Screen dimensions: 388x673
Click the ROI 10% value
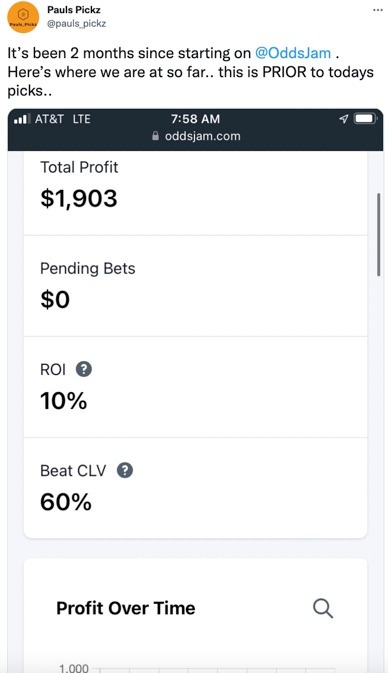(x=64, y=401)
